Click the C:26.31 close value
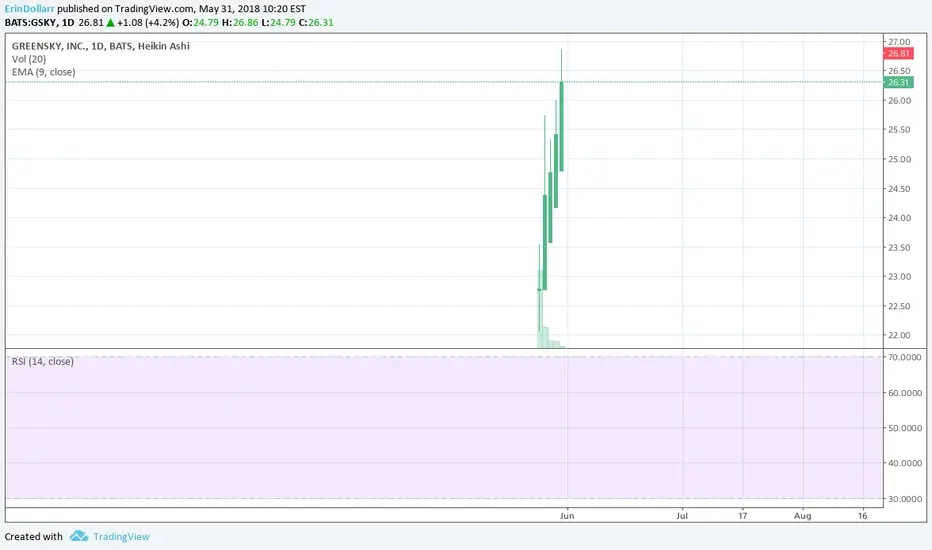The width and height of the screenshot is (932, 550). point(316,23)
